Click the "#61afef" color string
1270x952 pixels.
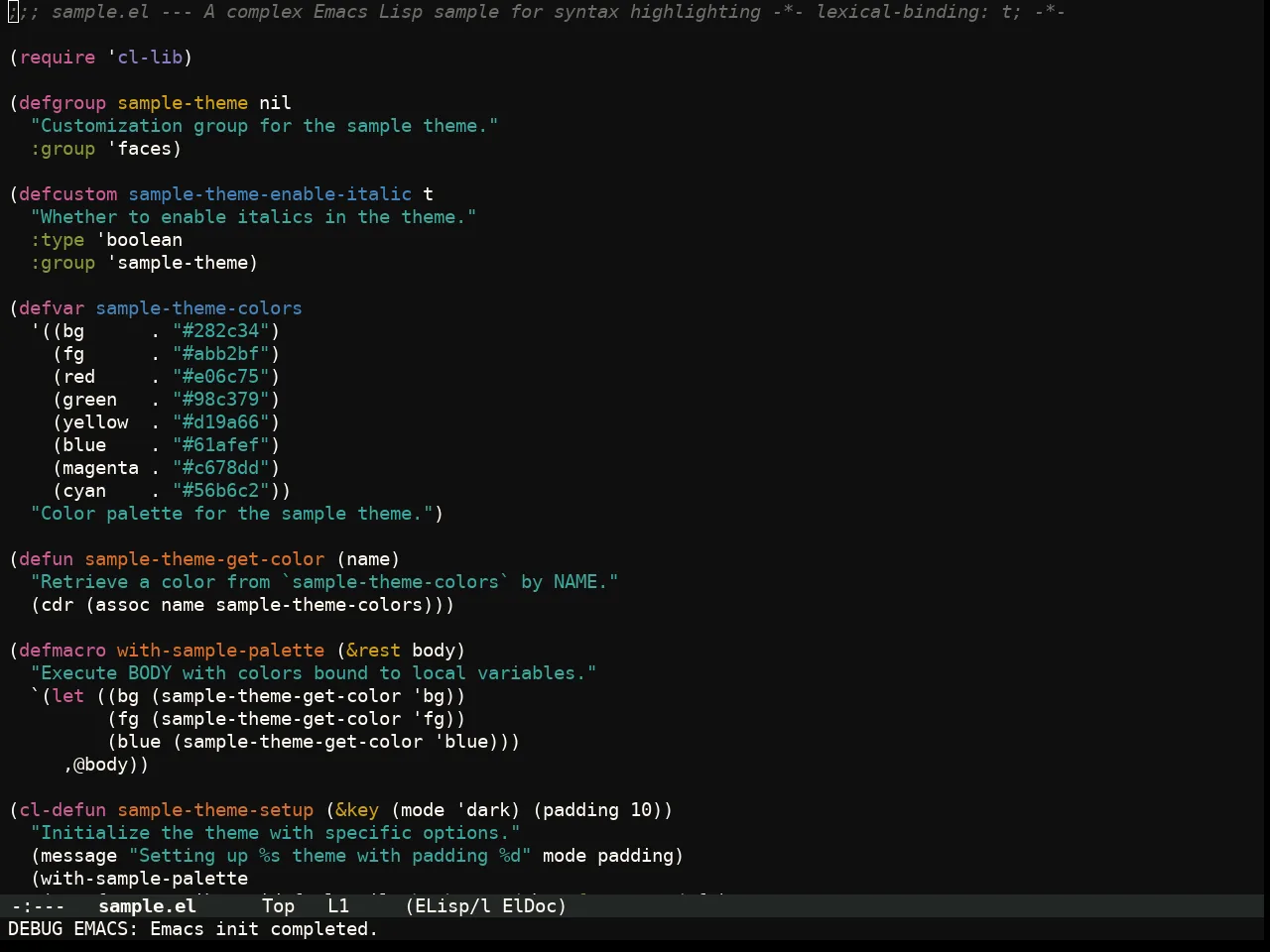pos(221,445)
